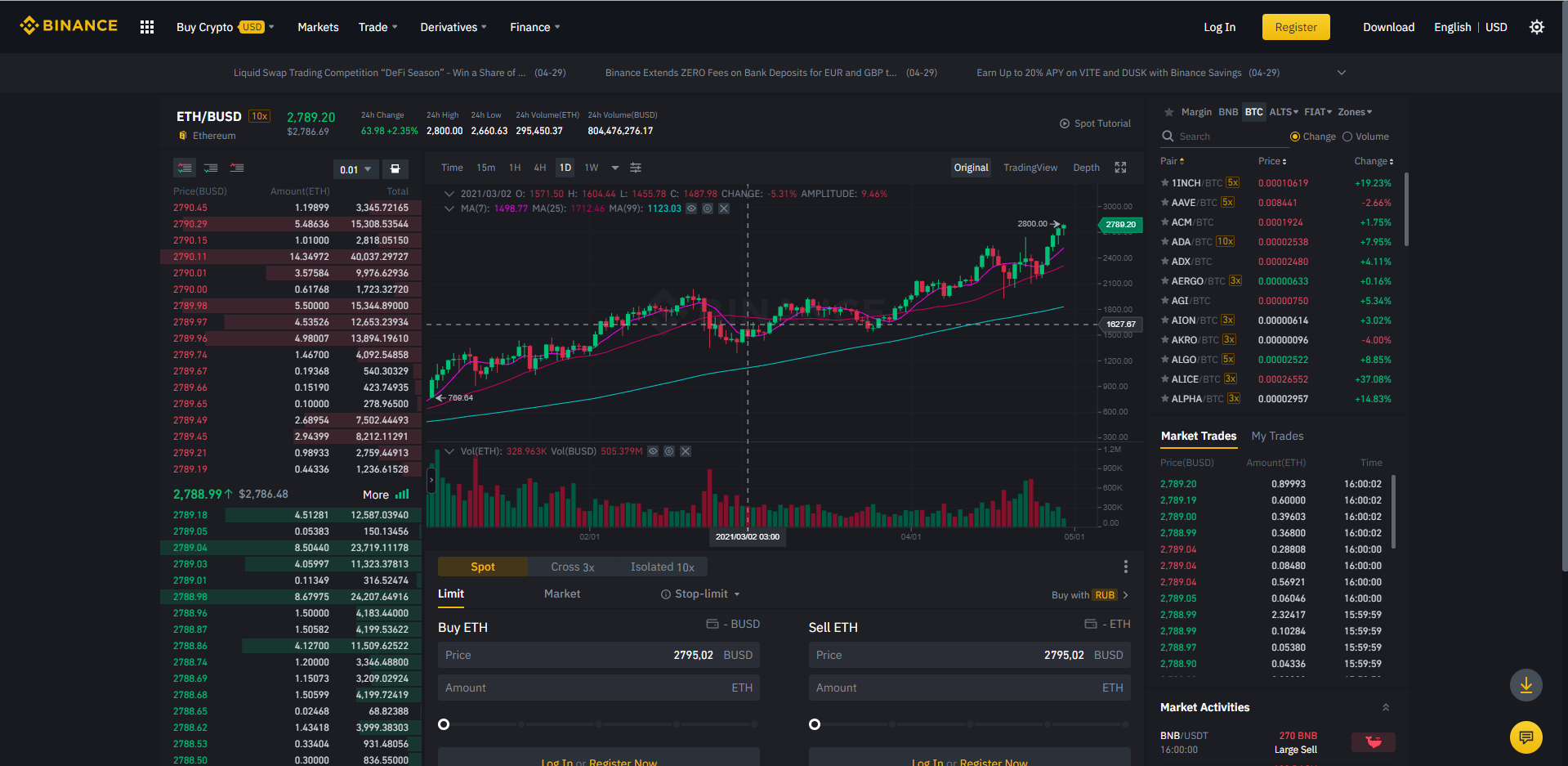1568x766 pixels.
Task: Switch to Cross 3x margin tab
Action: [x=573, y=567]
